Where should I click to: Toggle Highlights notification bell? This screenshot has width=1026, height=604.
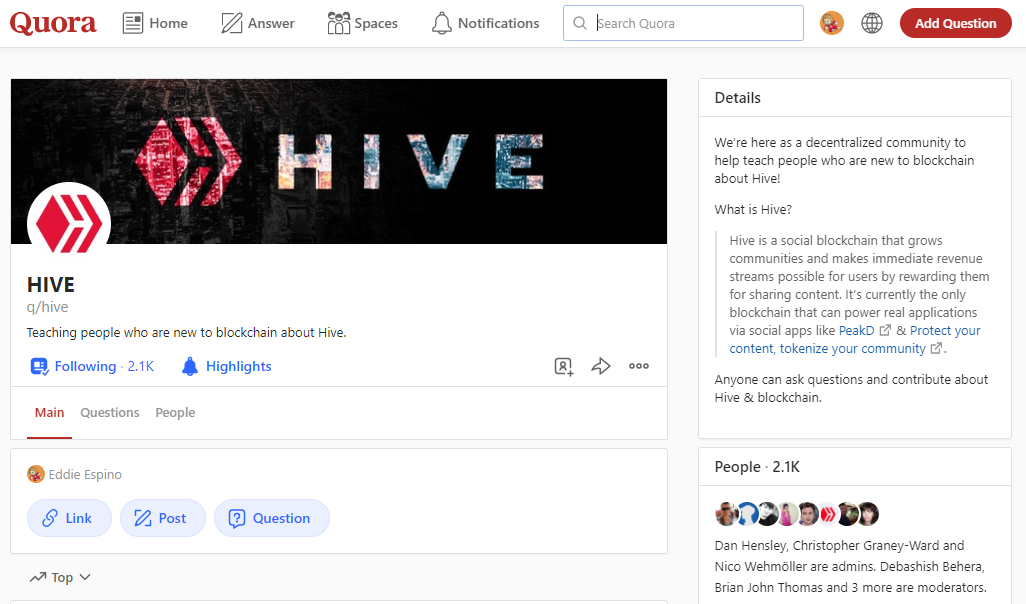pos(226,366)
